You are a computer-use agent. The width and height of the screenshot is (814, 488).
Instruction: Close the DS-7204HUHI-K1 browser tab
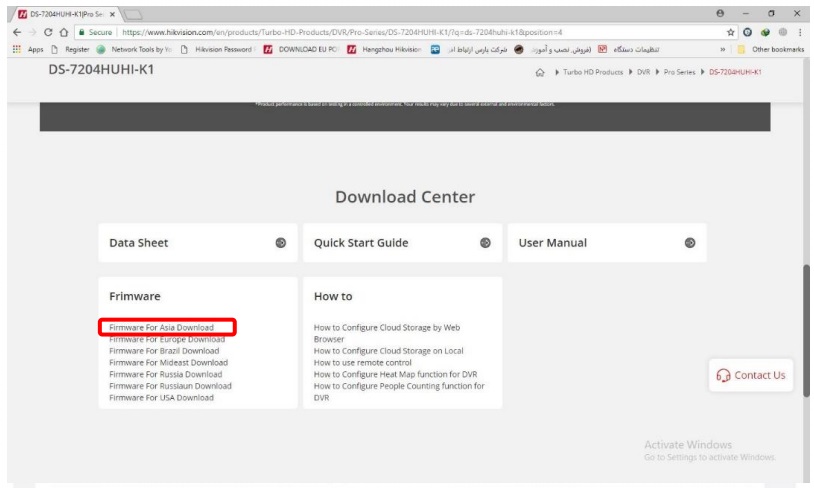pyautogui.click(x=112, y=15)
